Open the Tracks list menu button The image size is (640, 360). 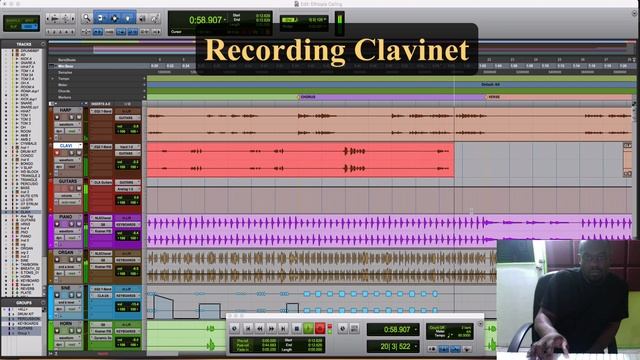[x=43, y=44]
